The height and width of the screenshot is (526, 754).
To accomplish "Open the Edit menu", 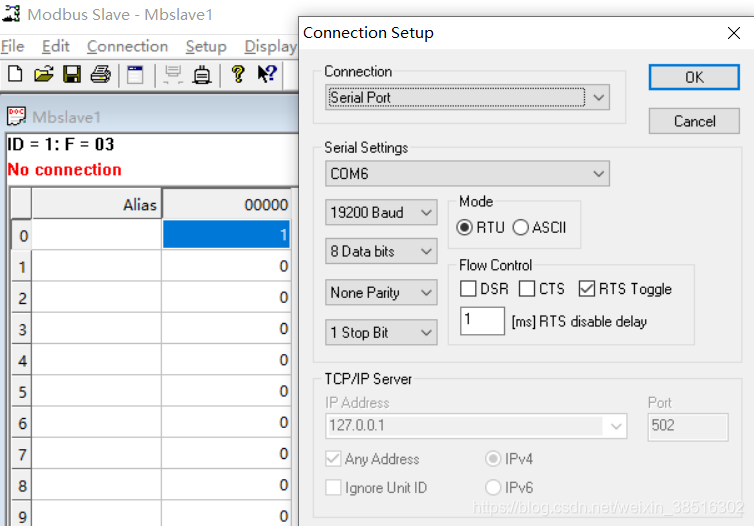I will click(56, 46).
